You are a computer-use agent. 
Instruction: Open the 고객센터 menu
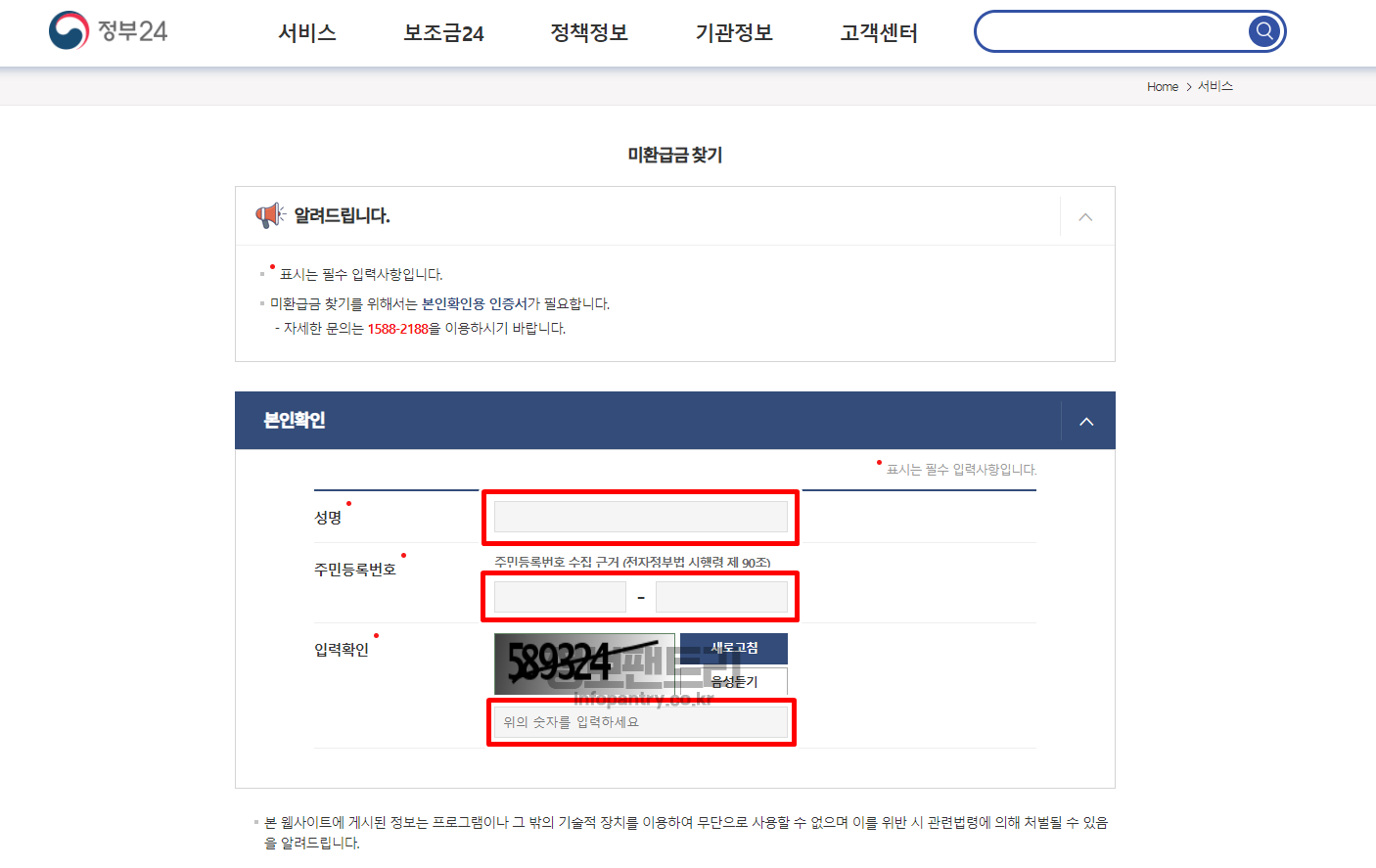coord(879,33)
